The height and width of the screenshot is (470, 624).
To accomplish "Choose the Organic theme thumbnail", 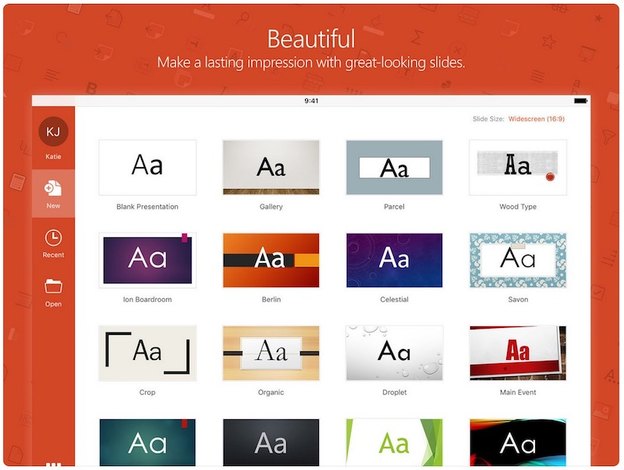I will coord(270,352).
